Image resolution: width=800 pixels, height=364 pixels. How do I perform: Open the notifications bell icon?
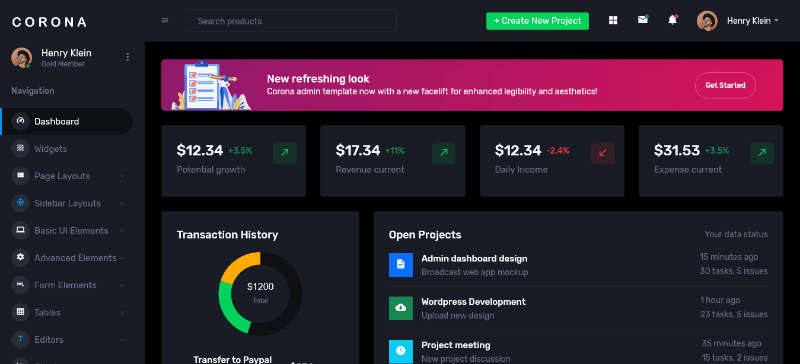(x=672, y=20)
